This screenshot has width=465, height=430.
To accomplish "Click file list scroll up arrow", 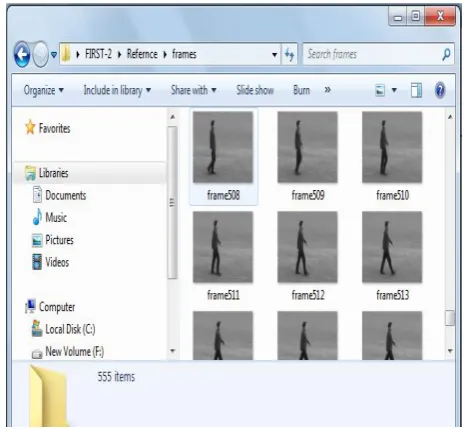I will click(450, 117).
